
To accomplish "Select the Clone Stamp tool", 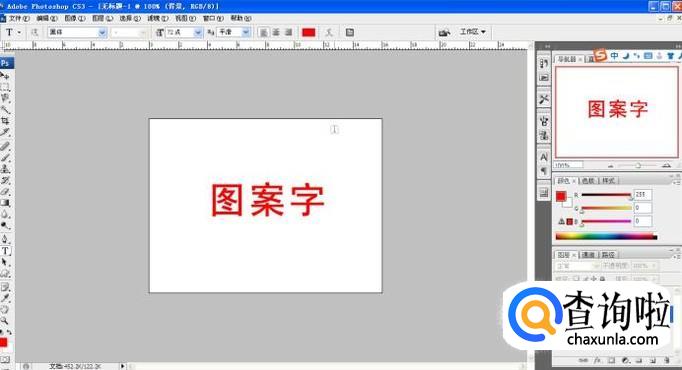I will 5,169.
